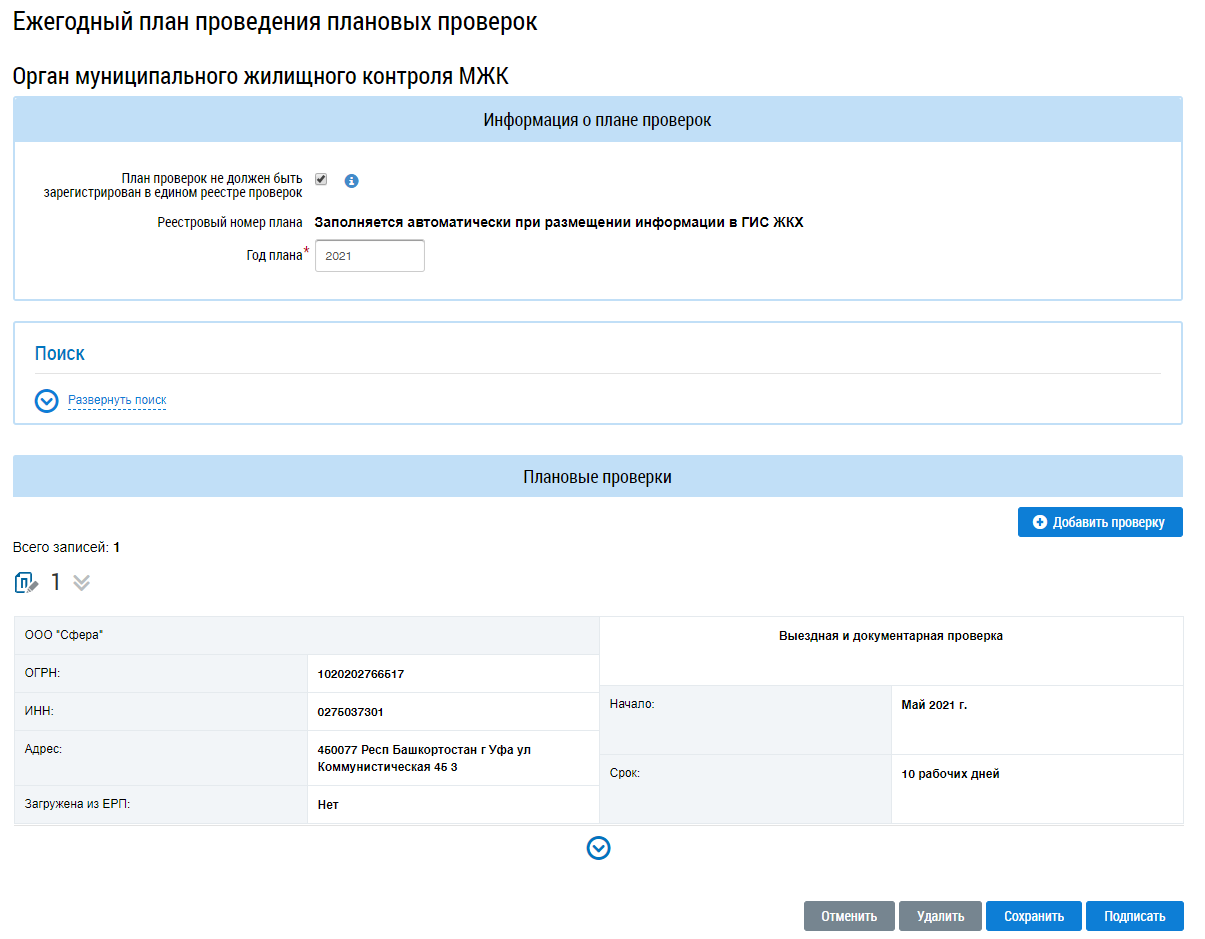
Task: Expand inspection details via bottom circled chevron
Action: pos(598,848)
